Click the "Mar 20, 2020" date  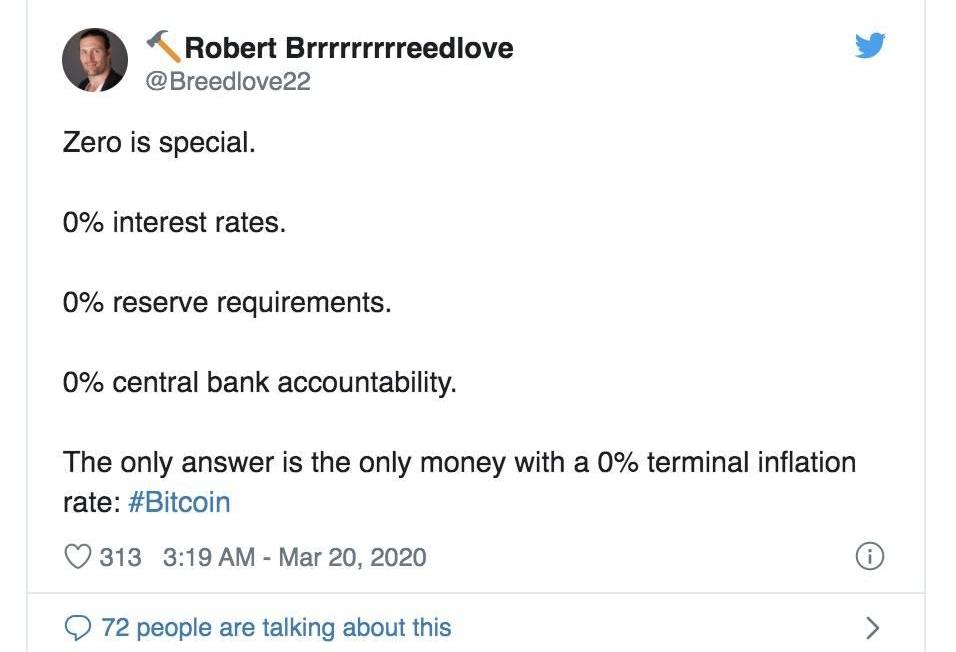(x=352, y=557)
